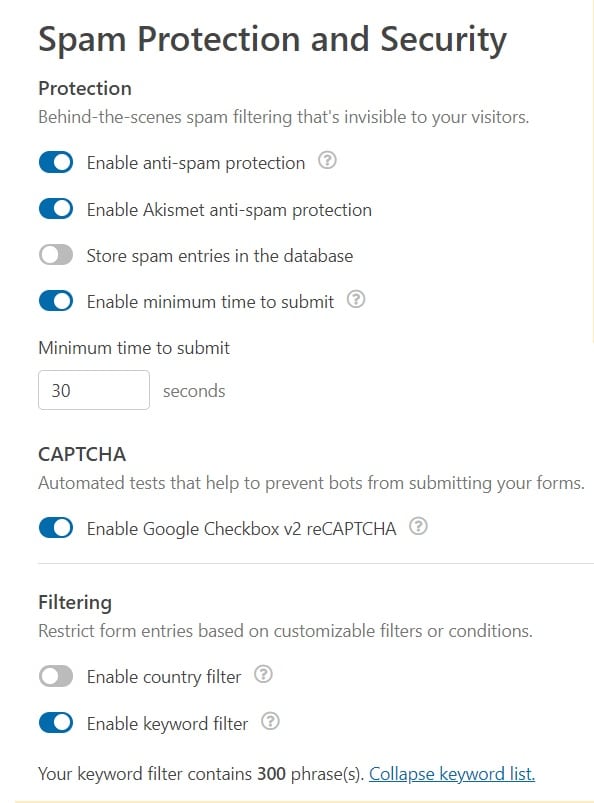Viewport: 594px width, 803px height.
Task: Turn on the country filter switch
Action: click(56, 677)
